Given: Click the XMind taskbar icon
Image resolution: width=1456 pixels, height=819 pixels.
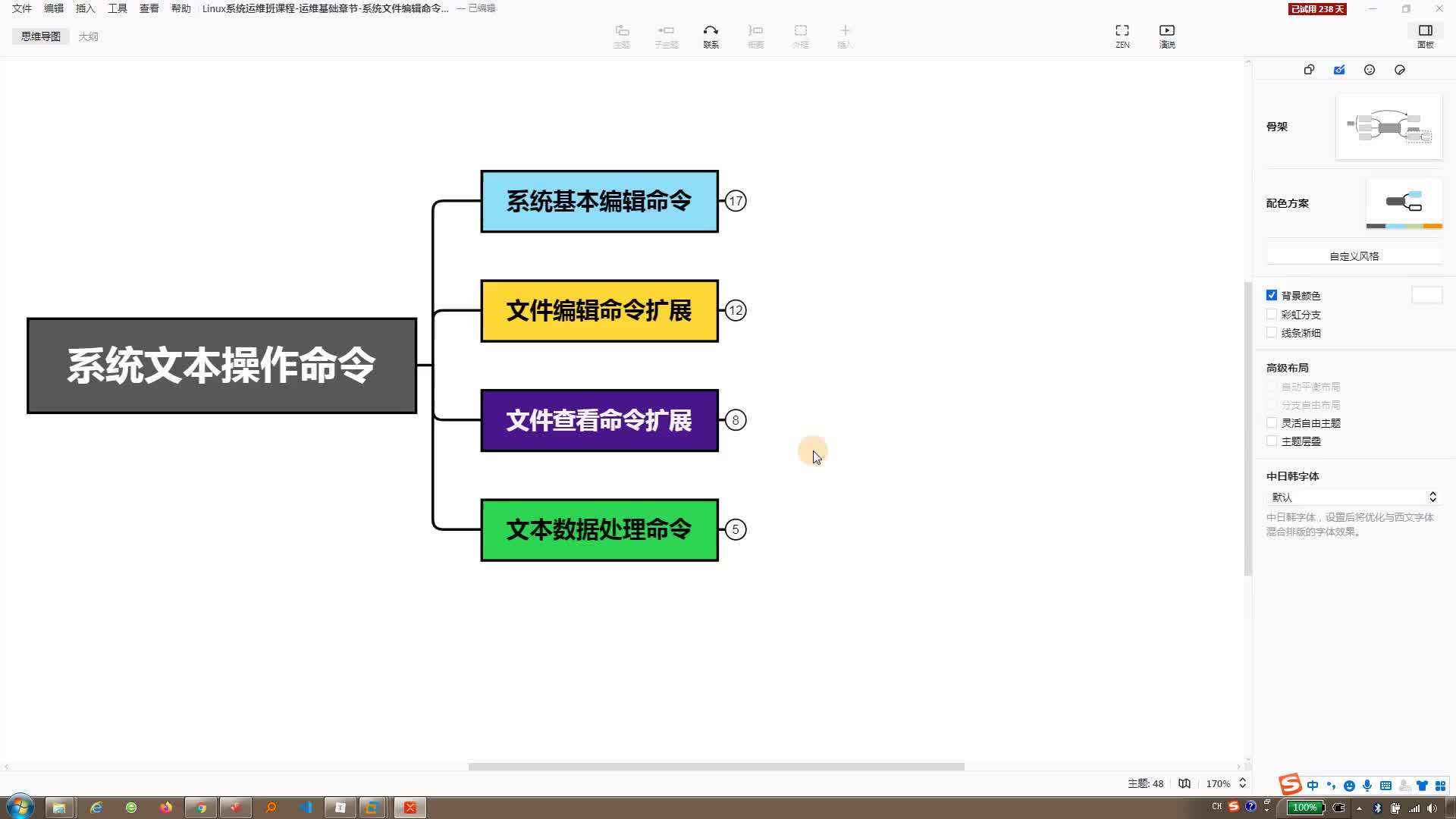Looking at the screenshot, I should tap(410, 808).
